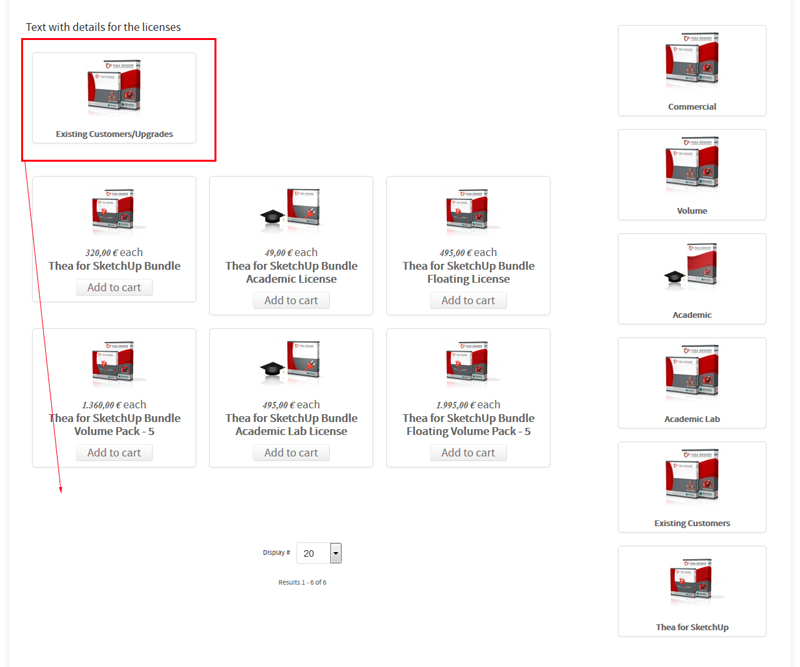Open the Existing Customers/Upgrades product box image
Image resolution: width=800 pixels, height=667 pixels.
[114, 87]
